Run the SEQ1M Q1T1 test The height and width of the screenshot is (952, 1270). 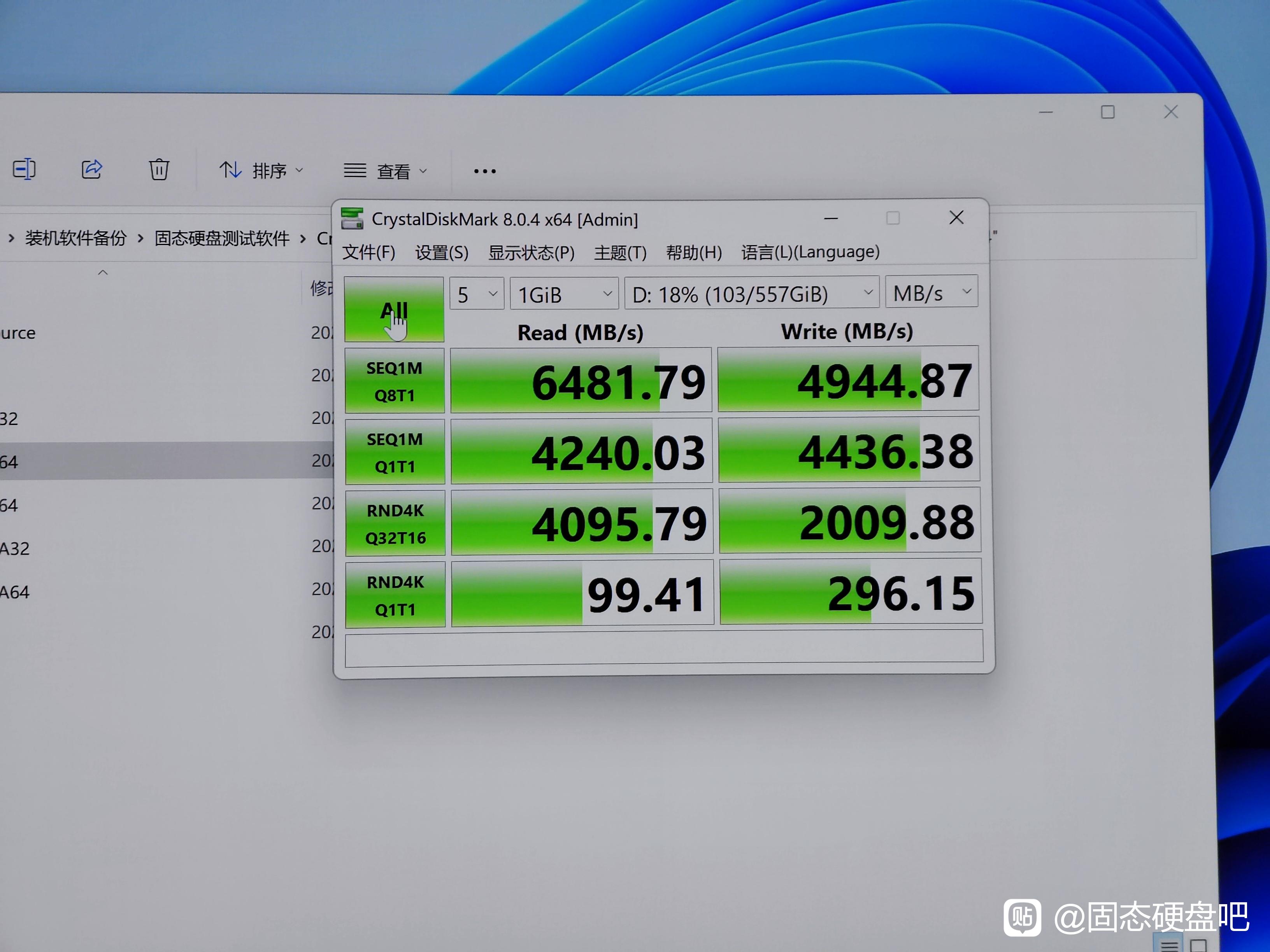pyautogui.click(x=395, y=452)
